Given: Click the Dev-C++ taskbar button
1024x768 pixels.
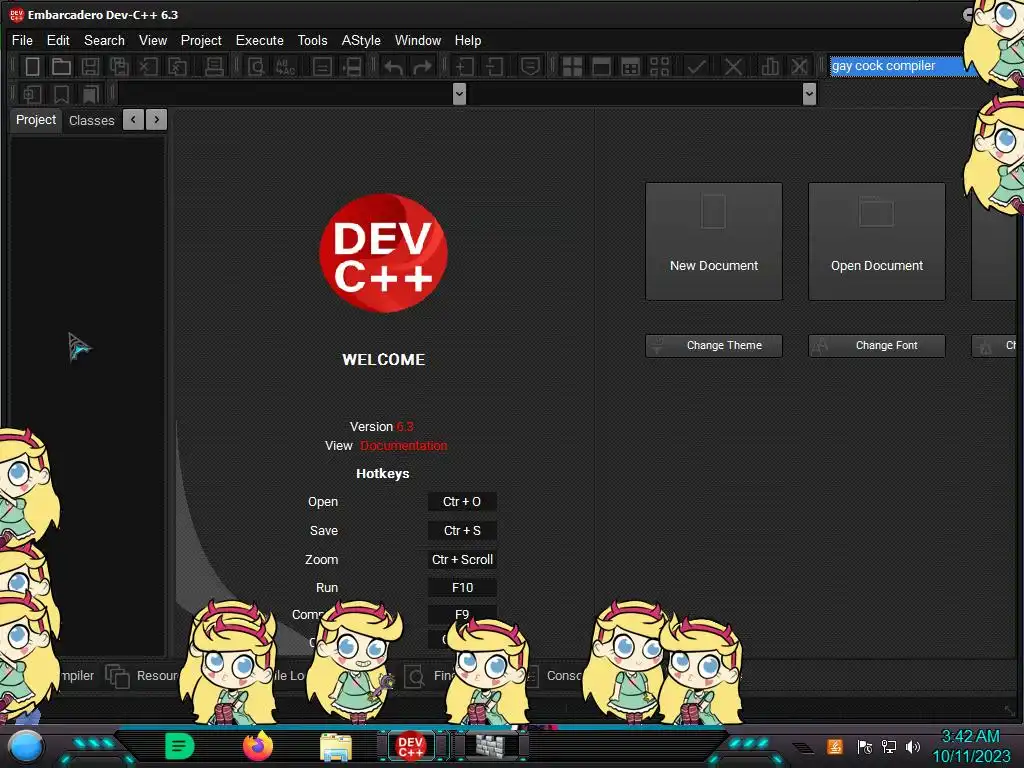Looking at the screenshot, I should pos(410,746).
